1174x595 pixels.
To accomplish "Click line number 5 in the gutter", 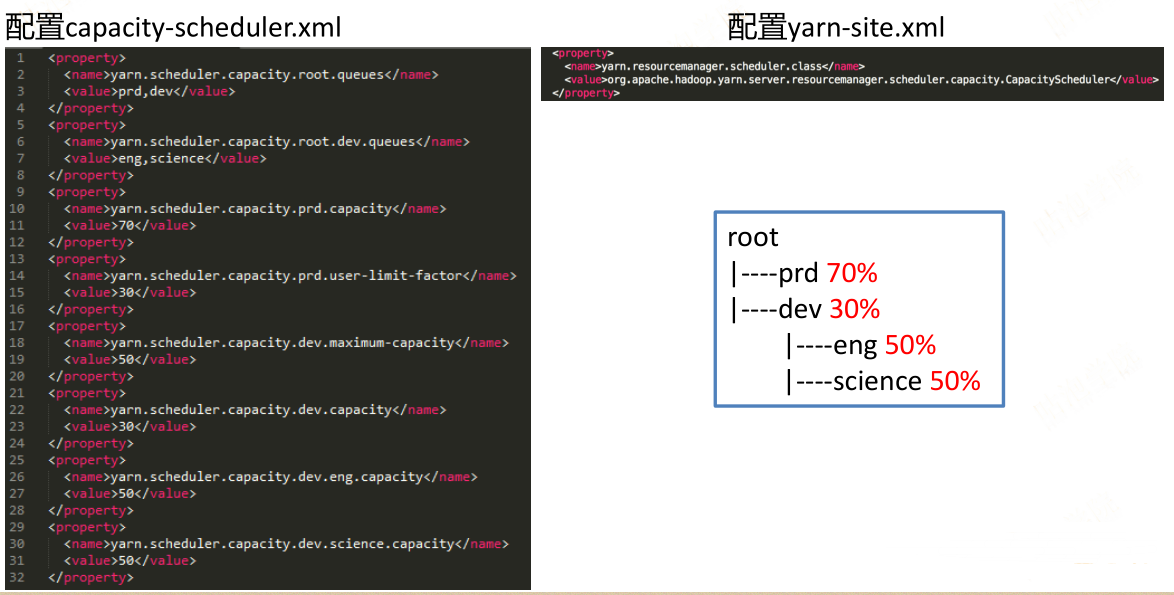I will coord(20,125).
